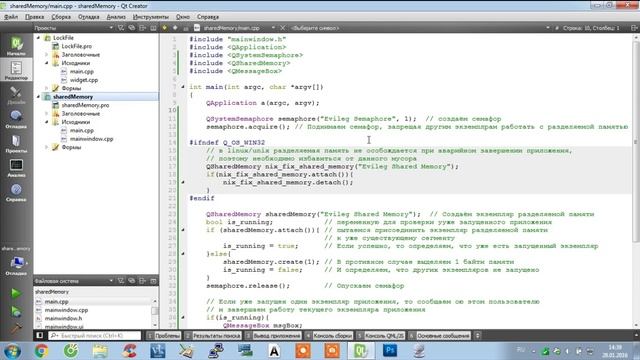Show the Результаты поиска output pane
The image size is (640, 360).
point(213,336)
